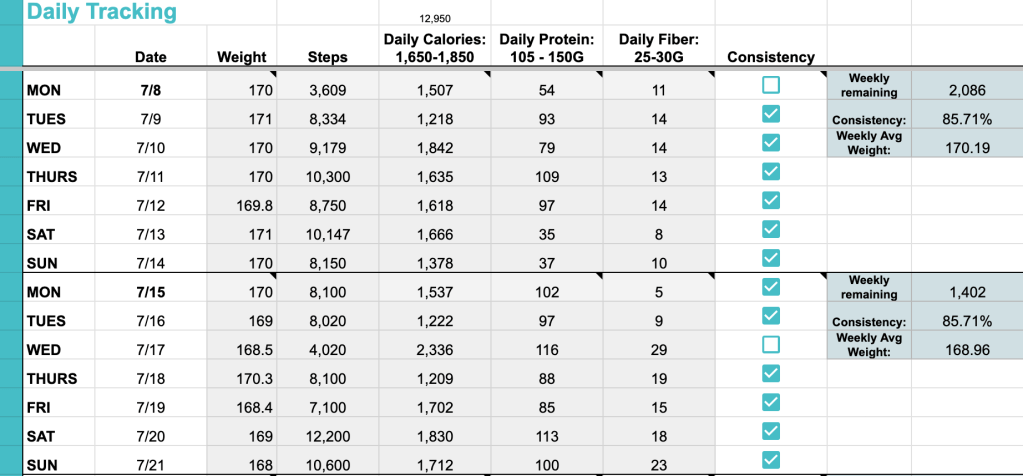
Task: Uncheck the Consistency box for THURS 7/11
Action: (x=771, y=171)
